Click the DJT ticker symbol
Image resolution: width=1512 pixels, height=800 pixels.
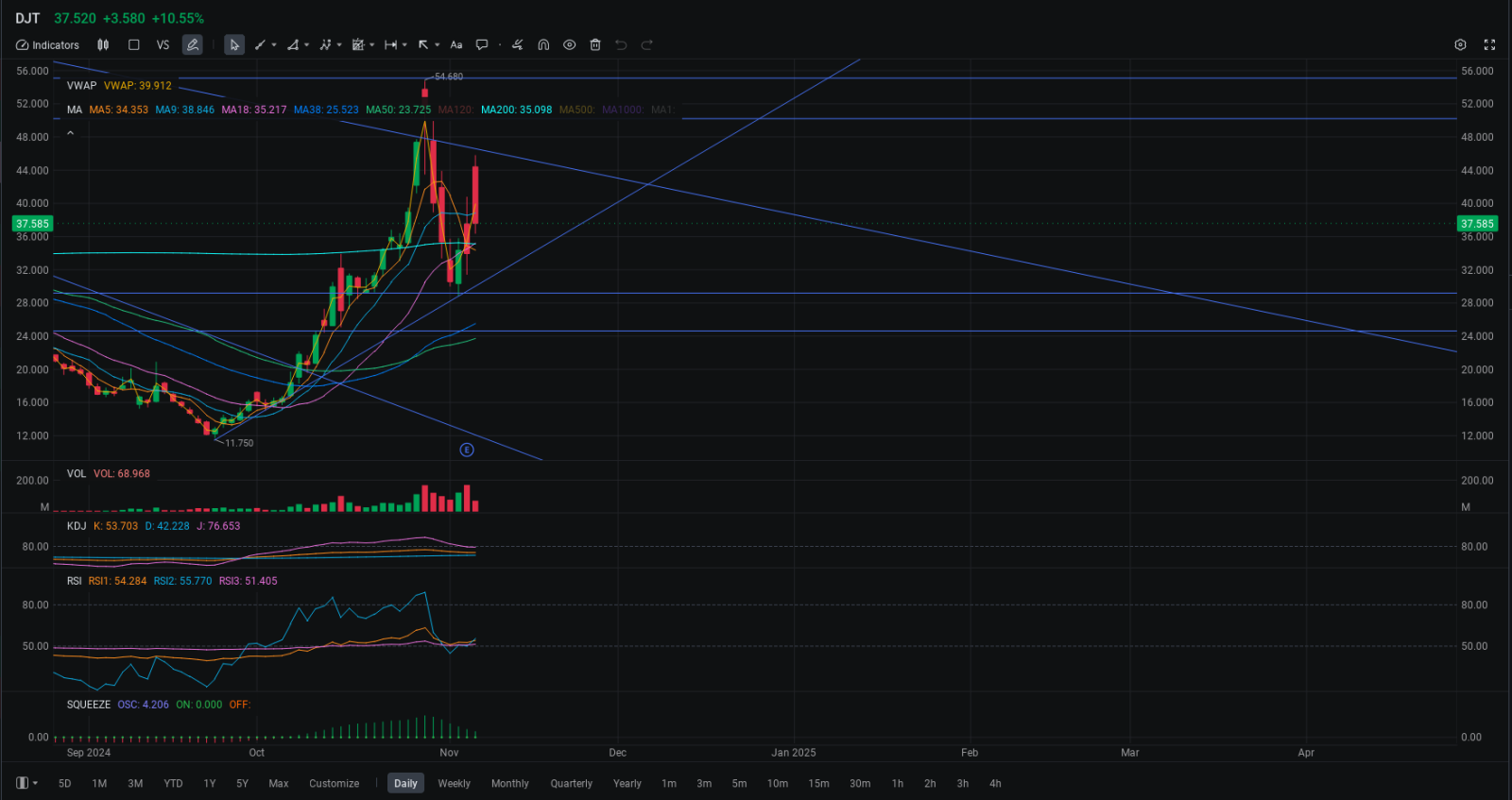[27, 18]
